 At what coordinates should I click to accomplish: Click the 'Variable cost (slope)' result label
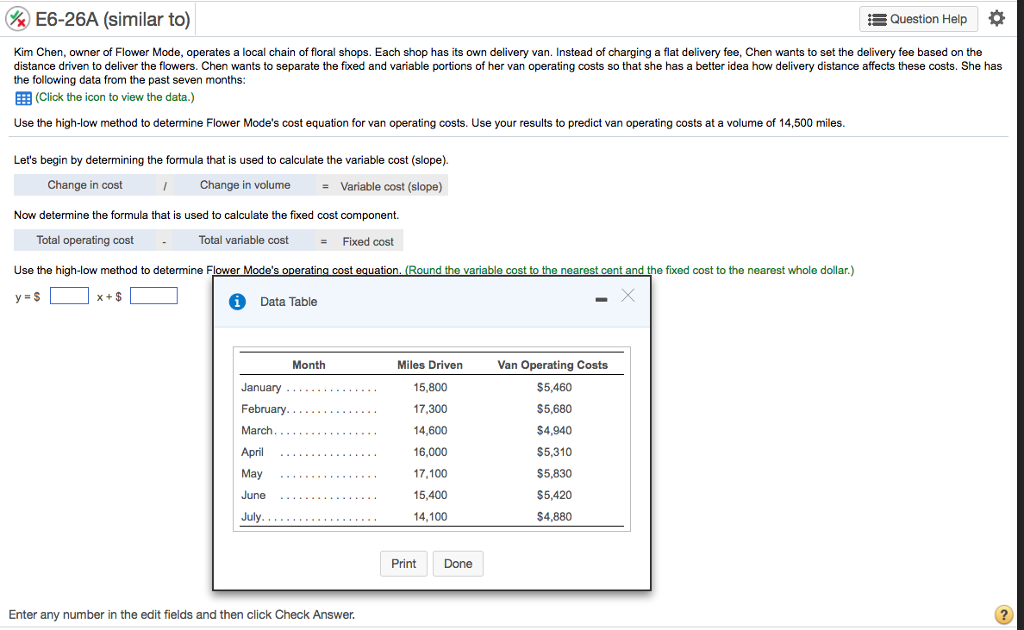(391, 187)
